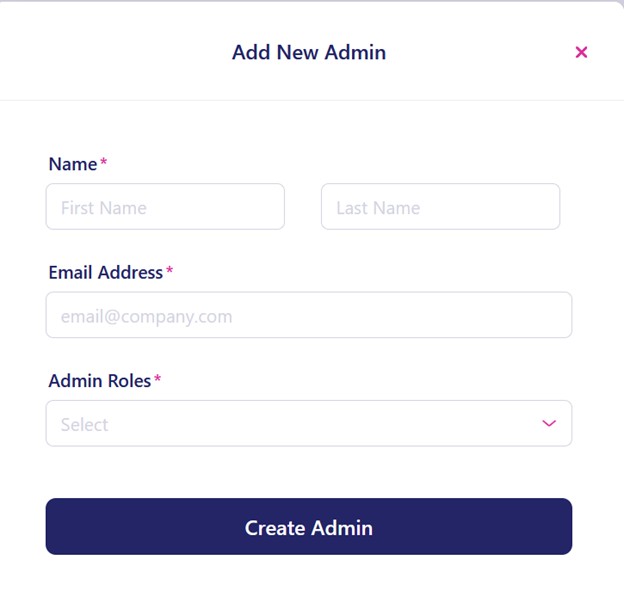The height and width of the screenshot is (597, 624).
Task: Click the pink chevron in Admin Roles
Action: [x=549, y=423]
